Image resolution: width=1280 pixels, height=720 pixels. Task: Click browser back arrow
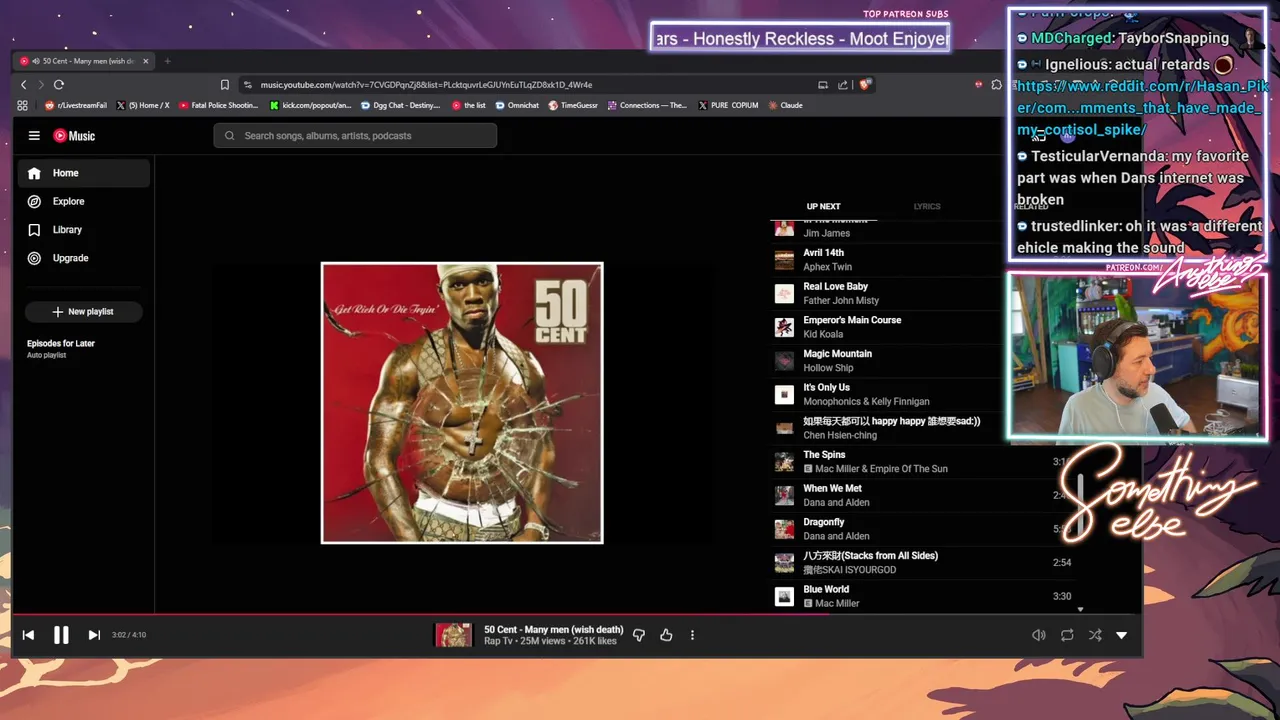click(25, 85)
